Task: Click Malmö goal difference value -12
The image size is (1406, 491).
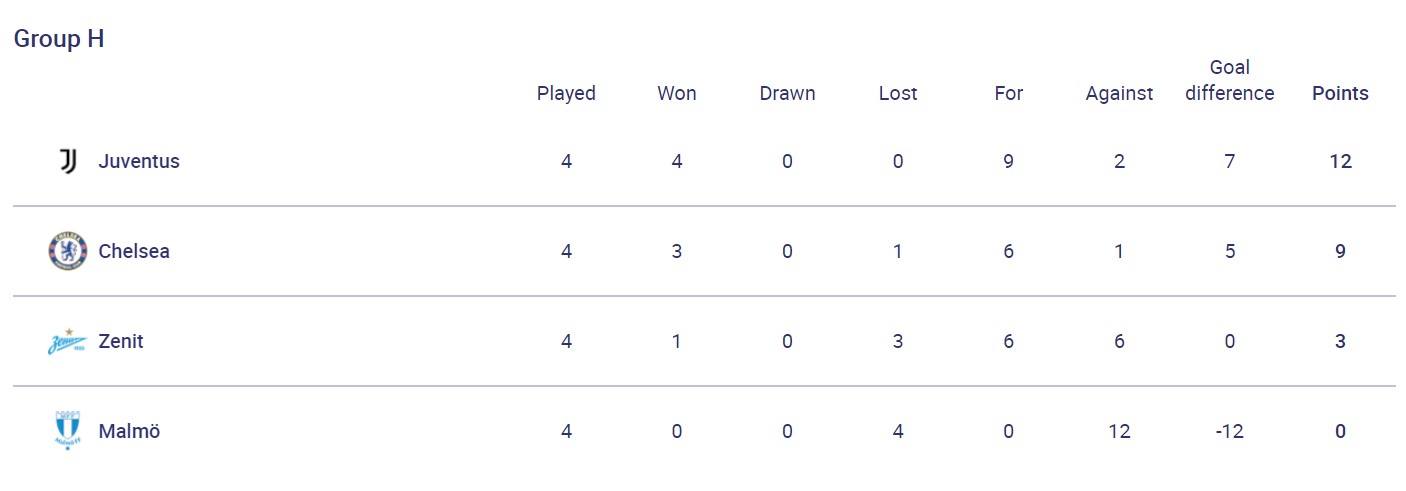Action: click(1229, 431)
